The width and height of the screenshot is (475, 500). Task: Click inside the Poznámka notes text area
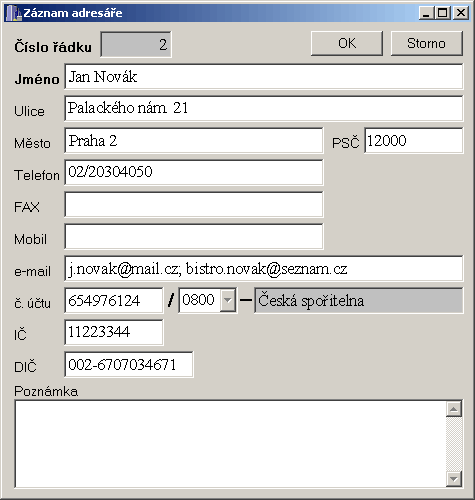230,444
